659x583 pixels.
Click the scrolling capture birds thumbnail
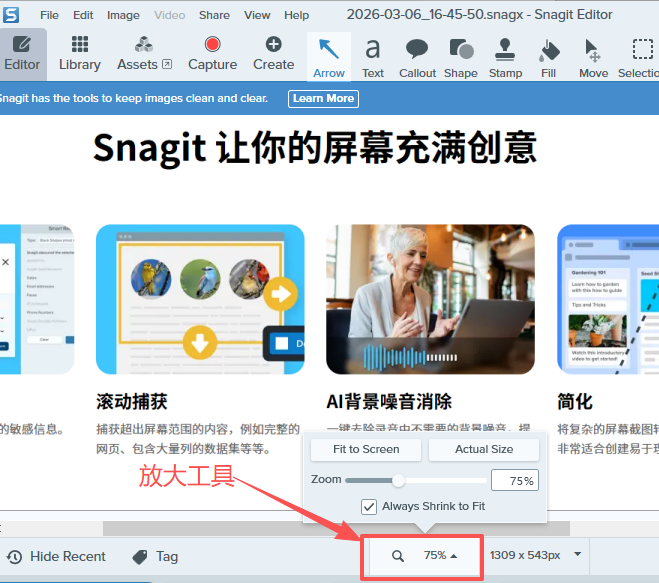[x=200, y=299]
